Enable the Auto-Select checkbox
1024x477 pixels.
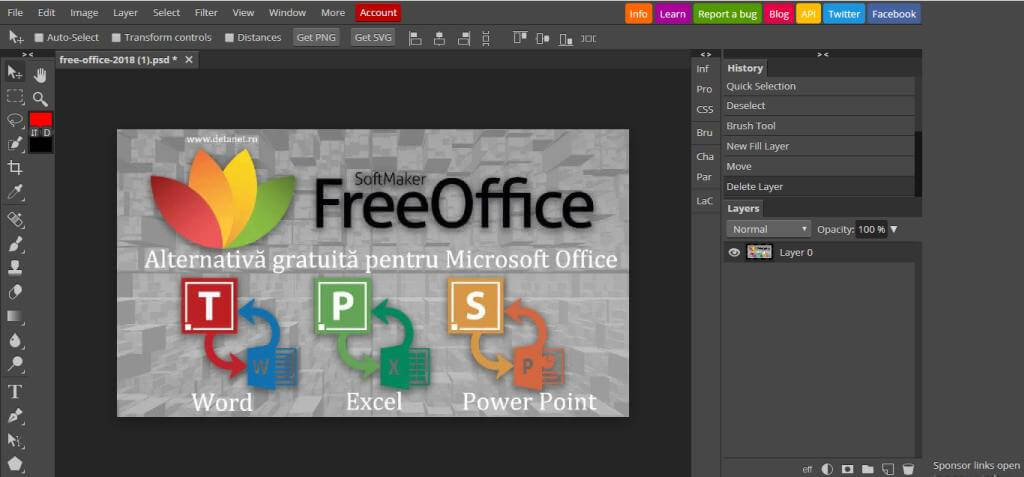39,38
